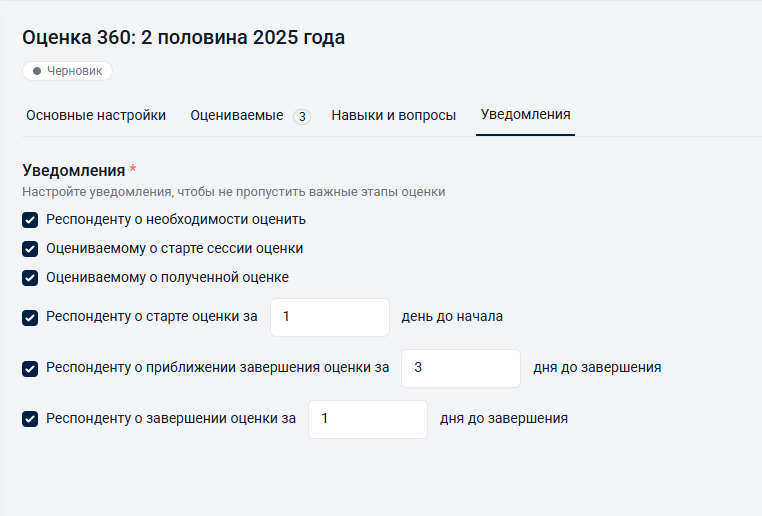Click the день до начала label
This screenshot has height=516, width=762.
point(452,317)
